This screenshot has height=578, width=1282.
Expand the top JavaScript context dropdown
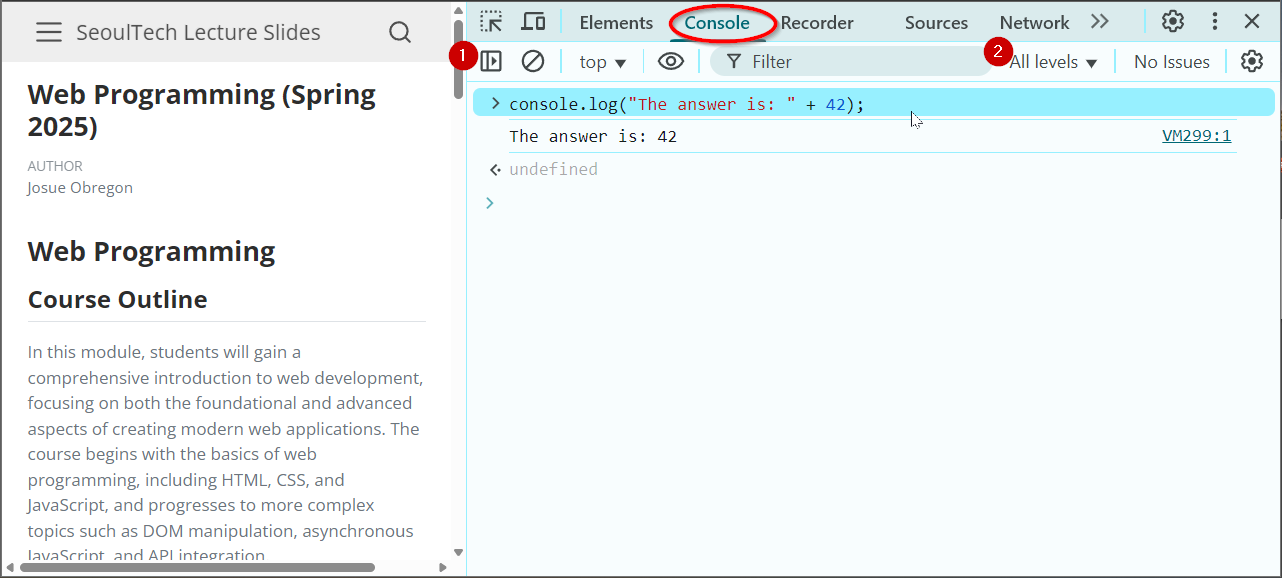(602, 62)
